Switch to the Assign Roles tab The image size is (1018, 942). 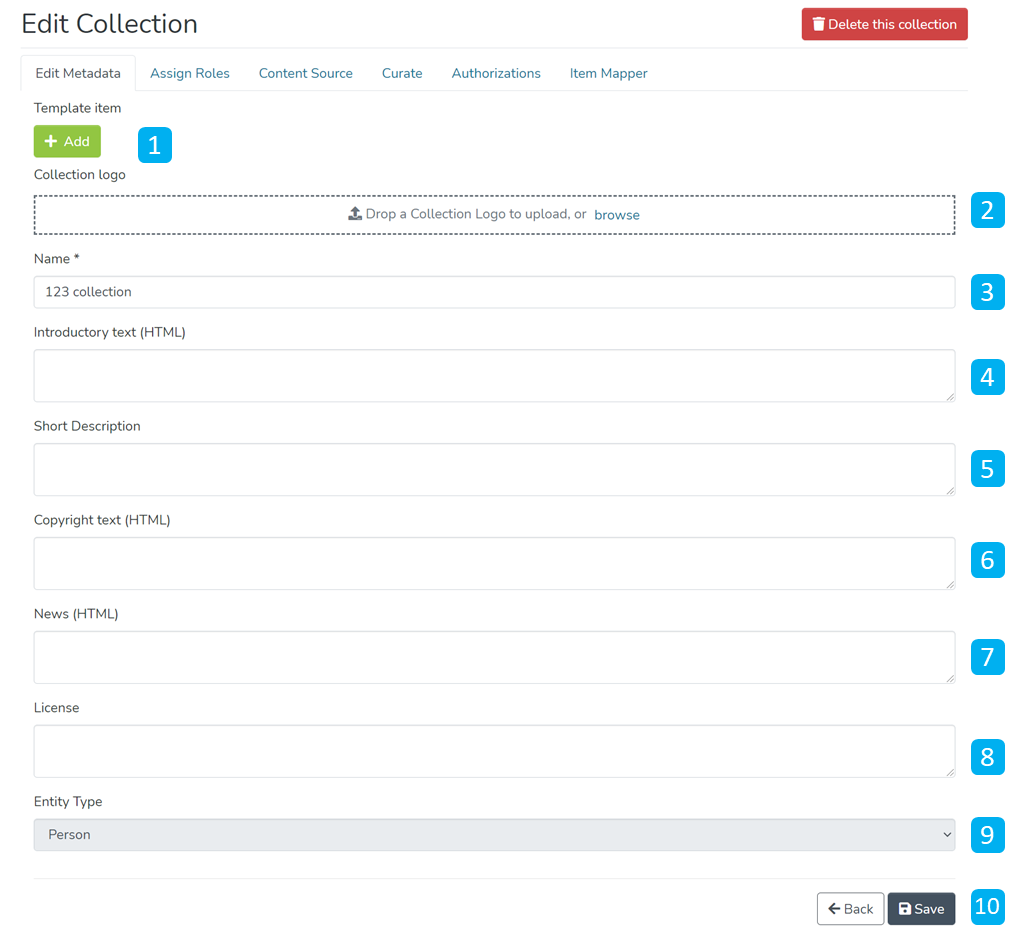(190, 73)
